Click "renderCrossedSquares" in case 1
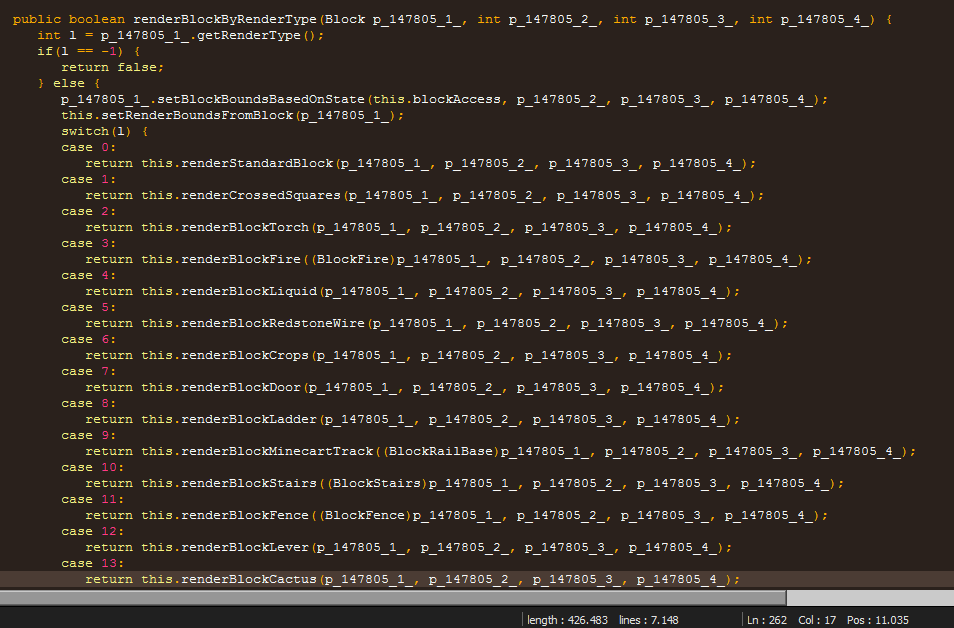Image resolution: width=954 pixels, height=628 pixels. click(x=261, y=195)
